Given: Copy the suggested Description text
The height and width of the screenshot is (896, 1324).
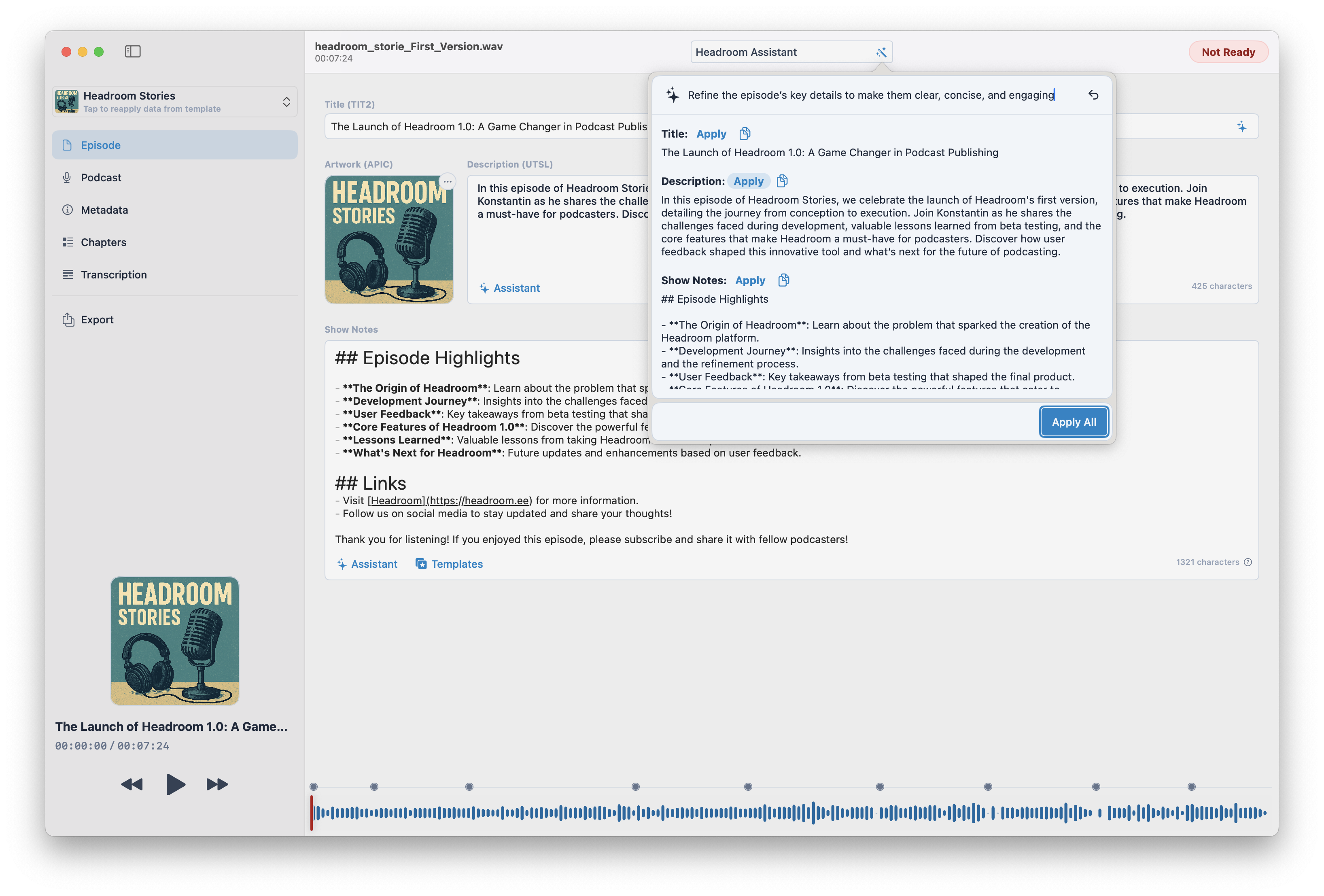Looking at the screenshot, I should coord(782,181).
